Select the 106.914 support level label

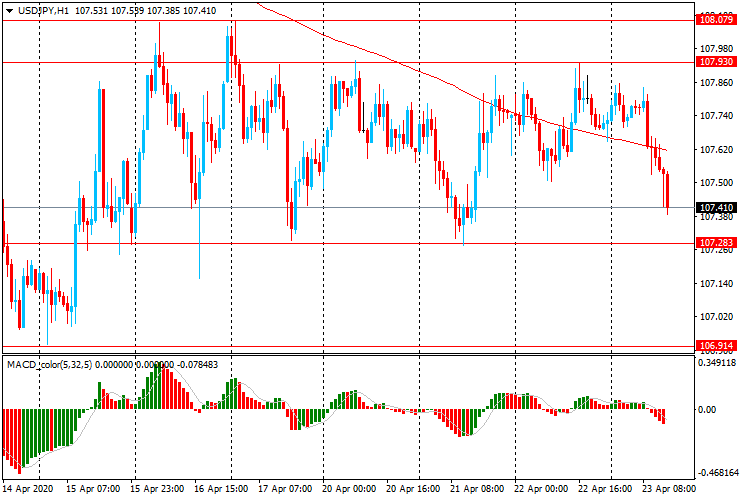716,346
